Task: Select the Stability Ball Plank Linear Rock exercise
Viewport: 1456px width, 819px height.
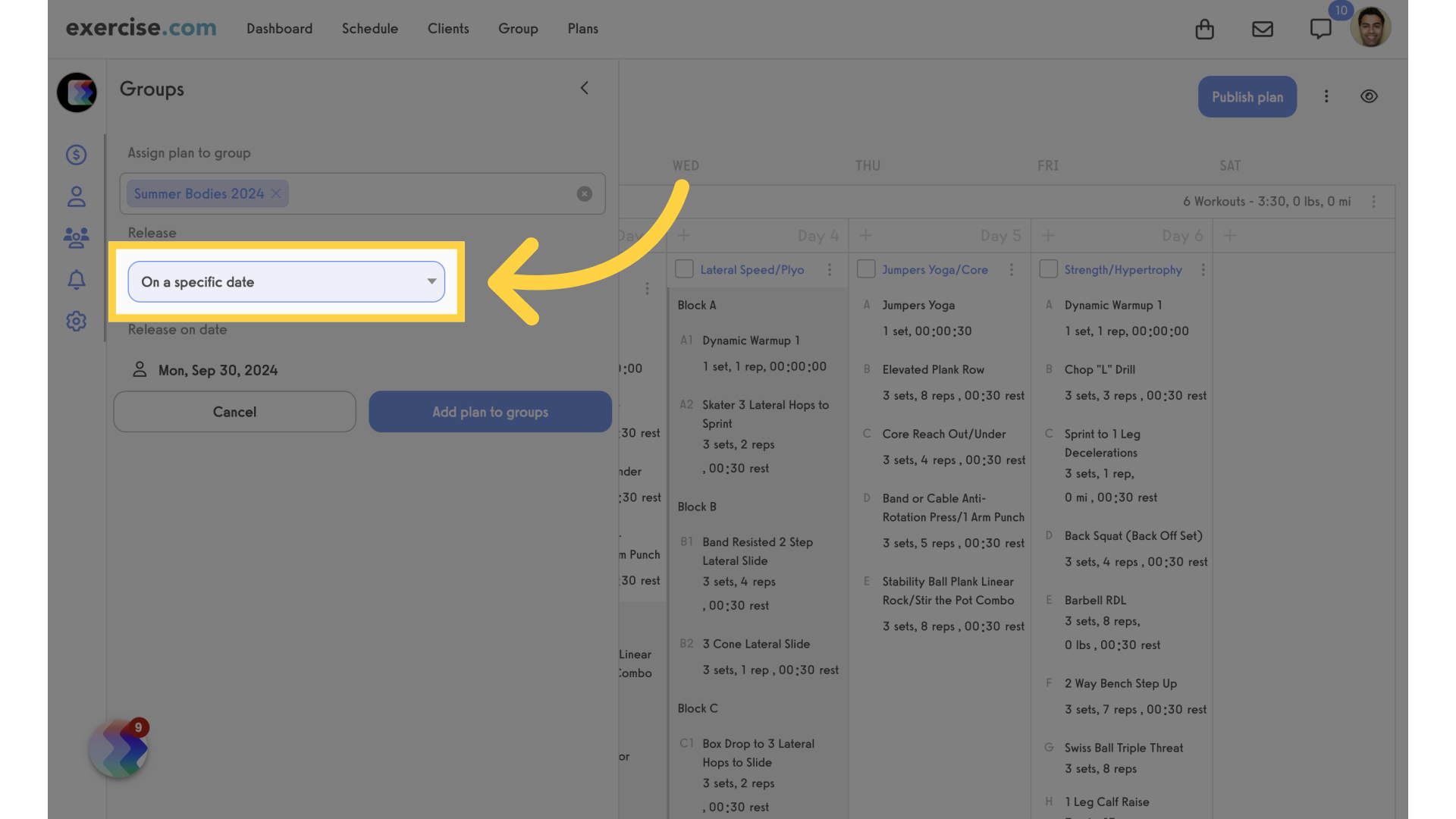Action: (x=948, y=591)
